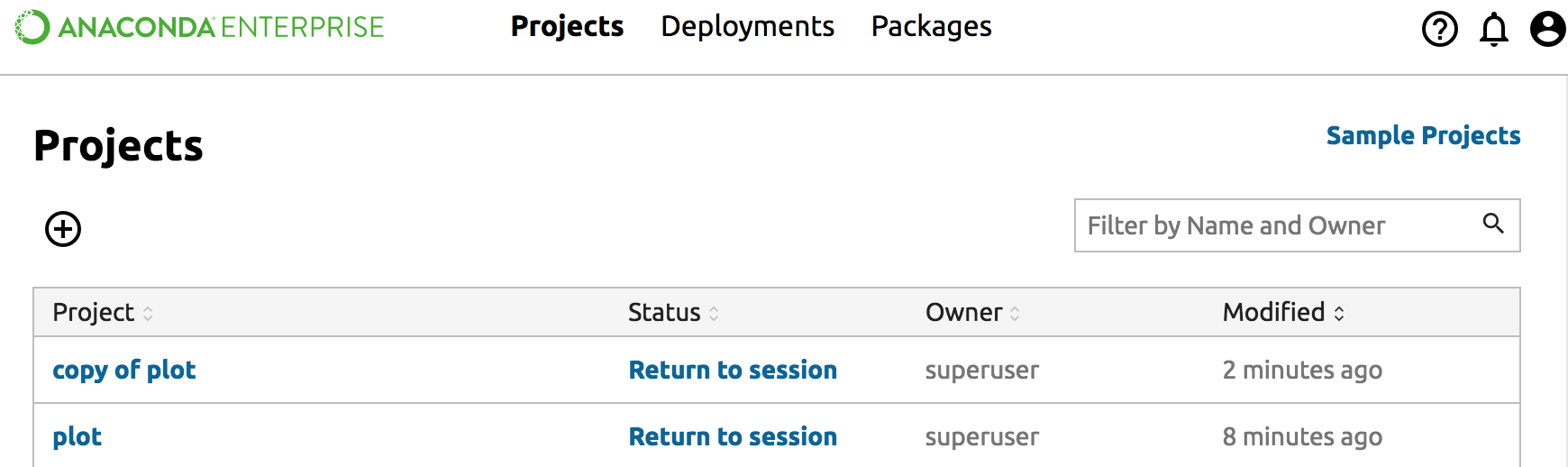Sort by Project column arrows

[148, 314]
